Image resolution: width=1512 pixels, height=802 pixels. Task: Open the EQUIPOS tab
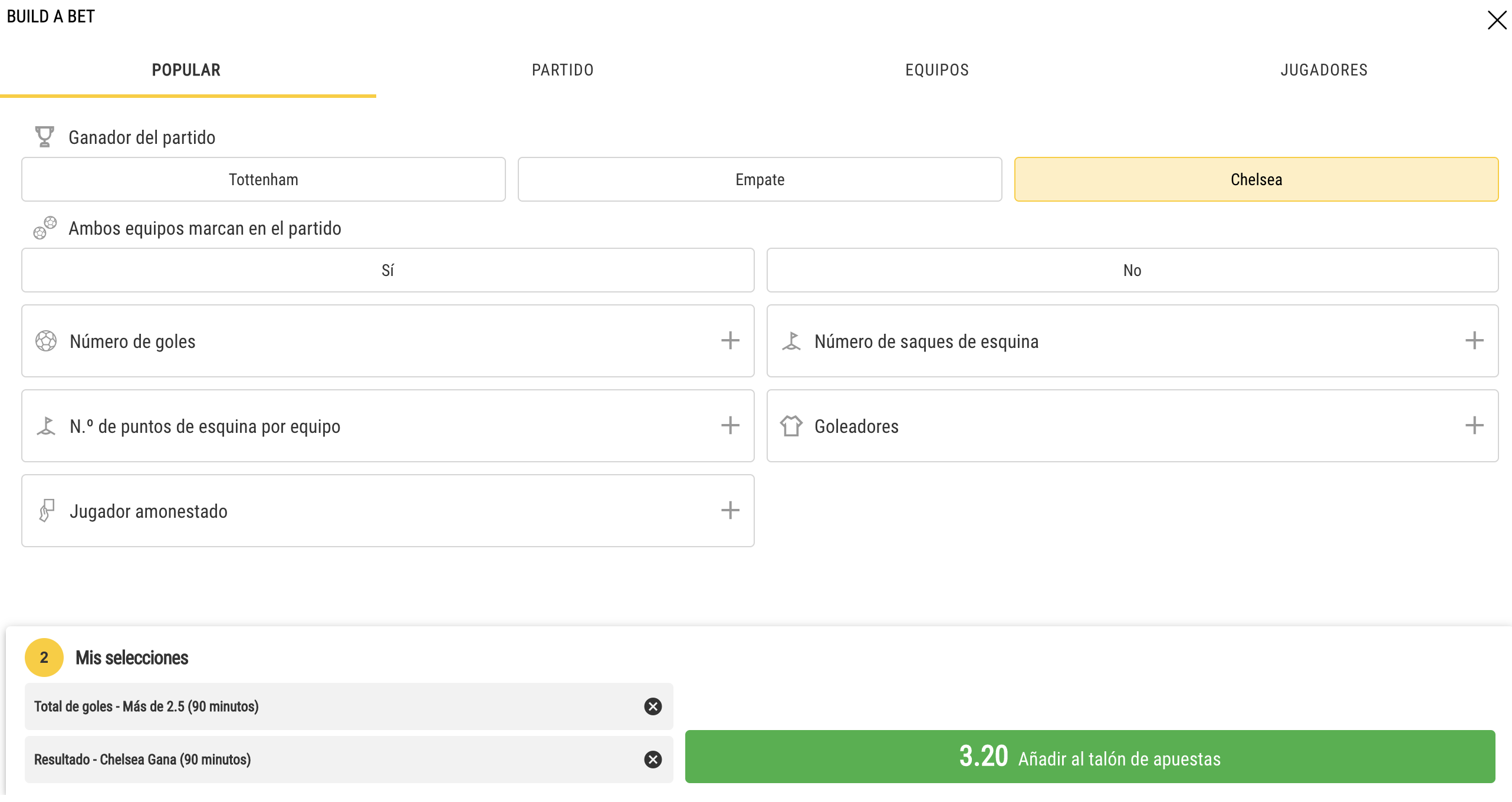(x=937, y=70)
